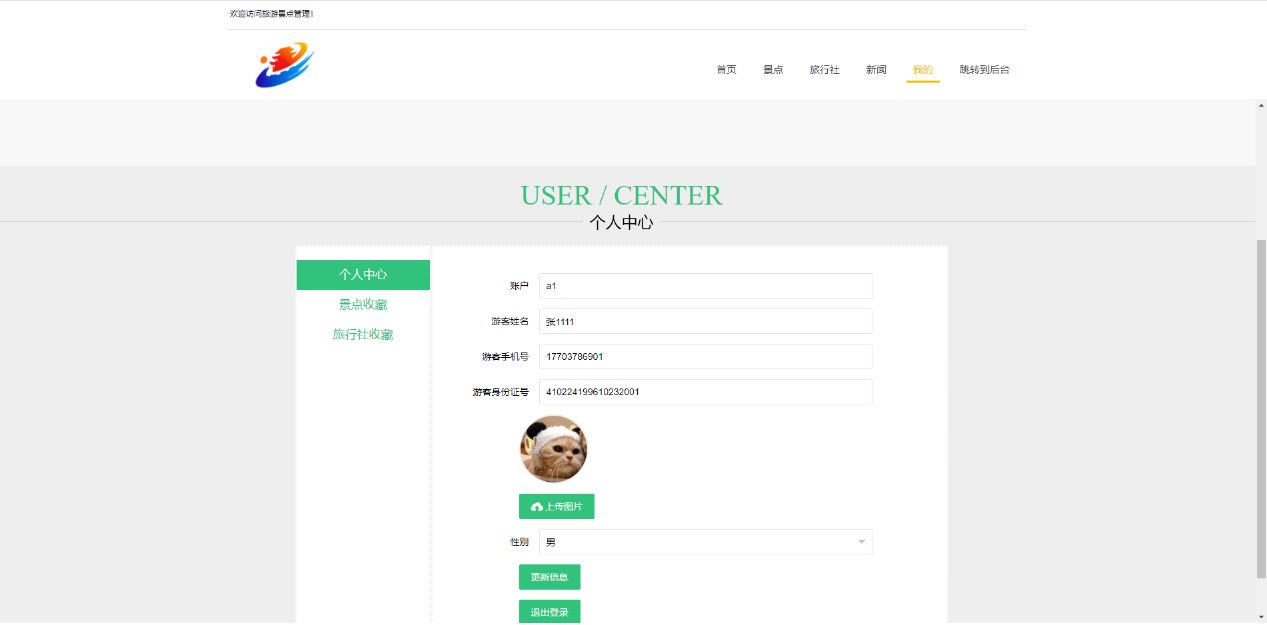Screen dimensions: 1267x625
Task: Click the page's vertical scrollbar thumb
Action: [1261, 409]
